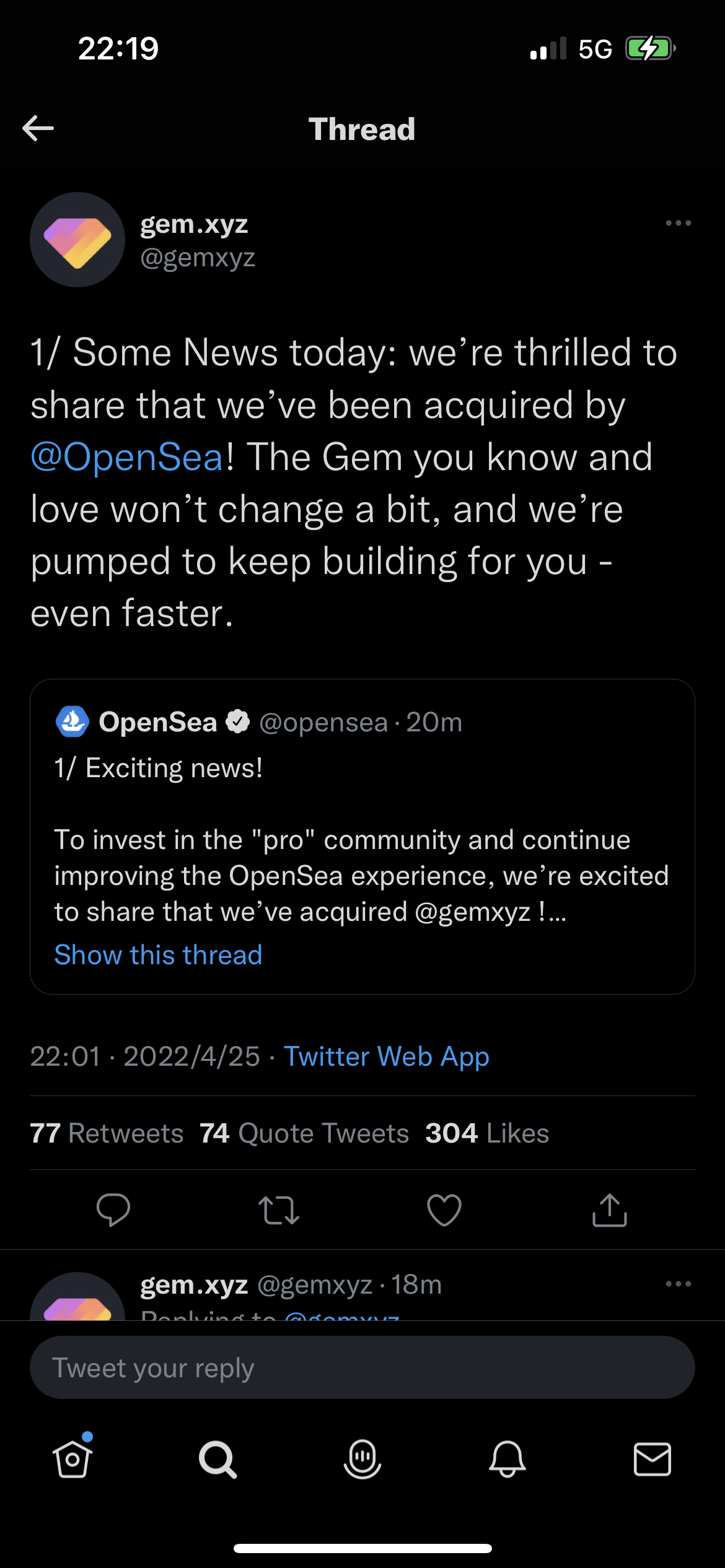Open the Notifications bell icon
The image size is (725, 1568).
(507, 1459)
